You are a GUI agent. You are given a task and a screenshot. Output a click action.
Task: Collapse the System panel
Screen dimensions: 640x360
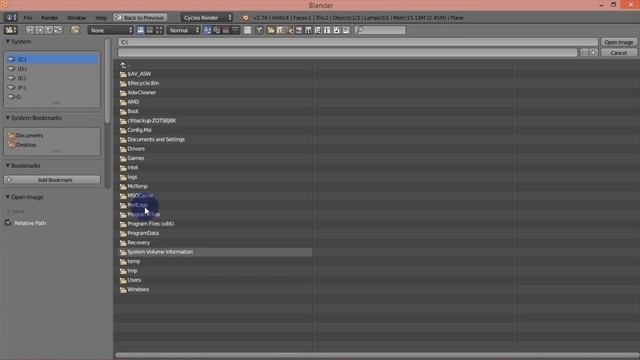pyautogui.click(x=8, y=42)
